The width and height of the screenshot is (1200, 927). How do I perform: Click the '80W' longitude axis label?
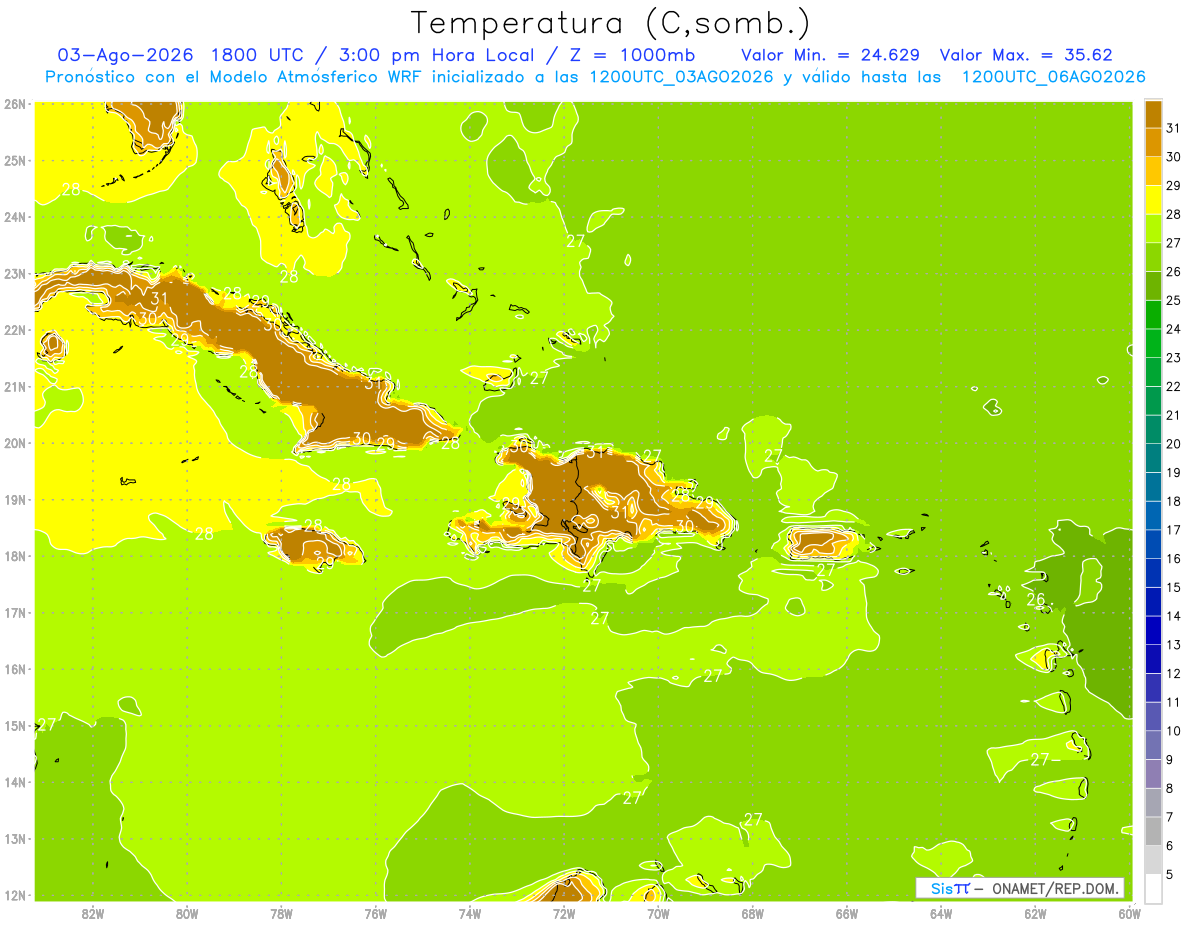pyautogui.click(x=187, y=913)
